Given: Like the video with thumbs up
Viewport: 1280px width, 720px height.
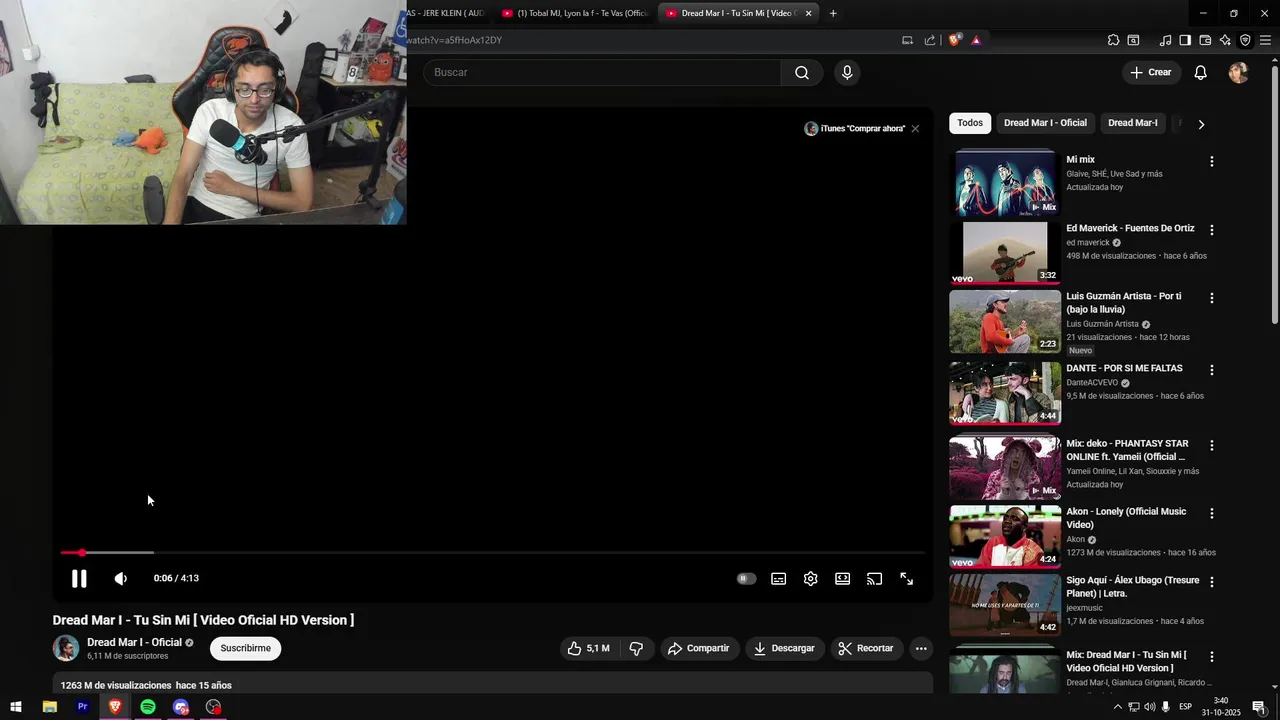Looking at the screenshot, I should [x=588, y=648].
